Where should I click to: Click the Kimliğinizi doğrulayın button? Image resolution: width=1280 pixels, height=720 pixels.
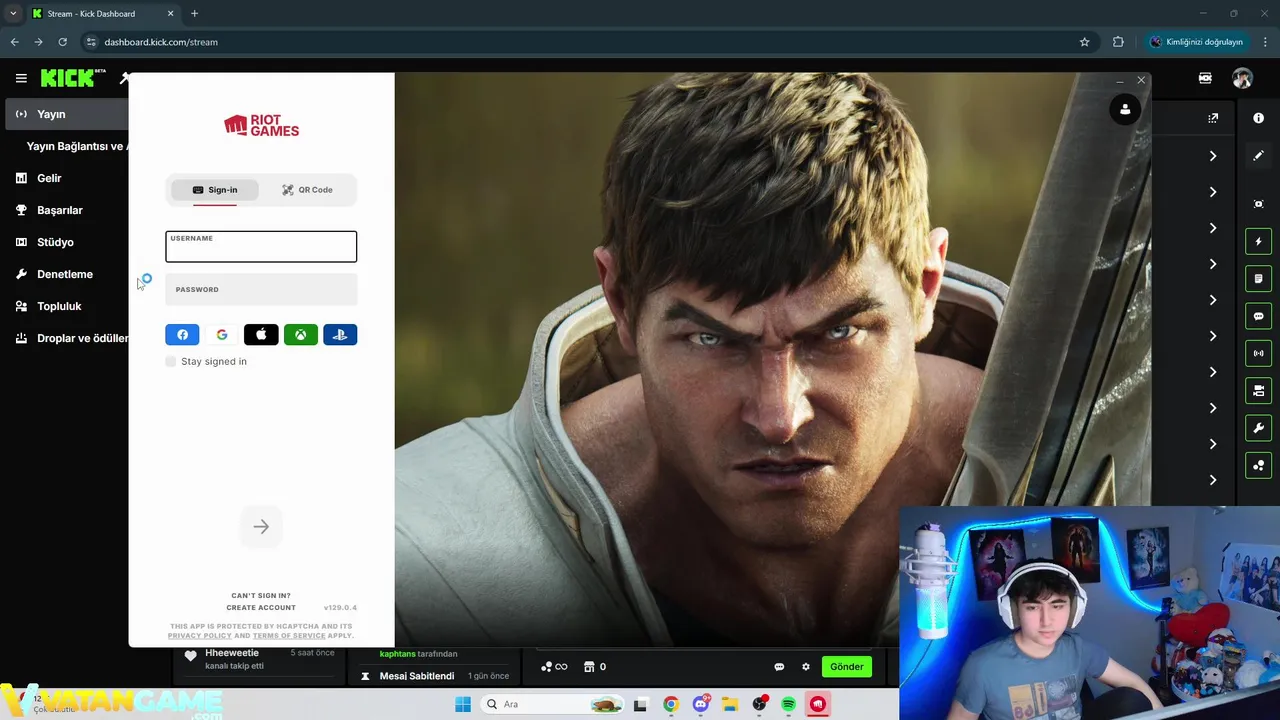1197,42
